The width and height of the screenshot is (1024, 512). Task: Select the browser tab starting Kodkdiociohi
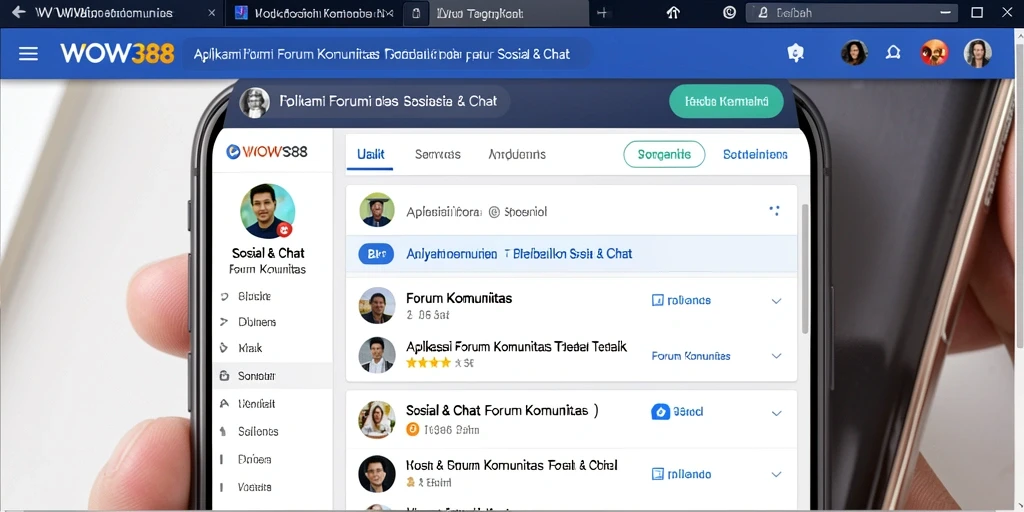(313, 13)
